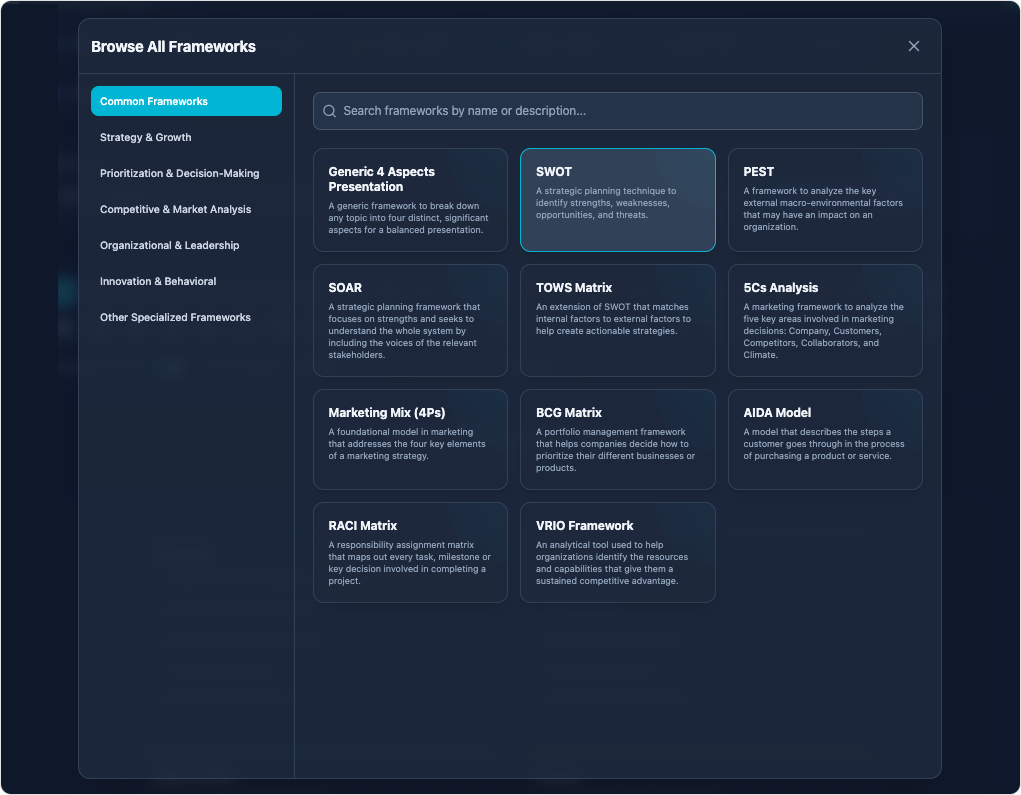
Task: Go to Innovation & Behavioral category
Action: coord(158,281)
